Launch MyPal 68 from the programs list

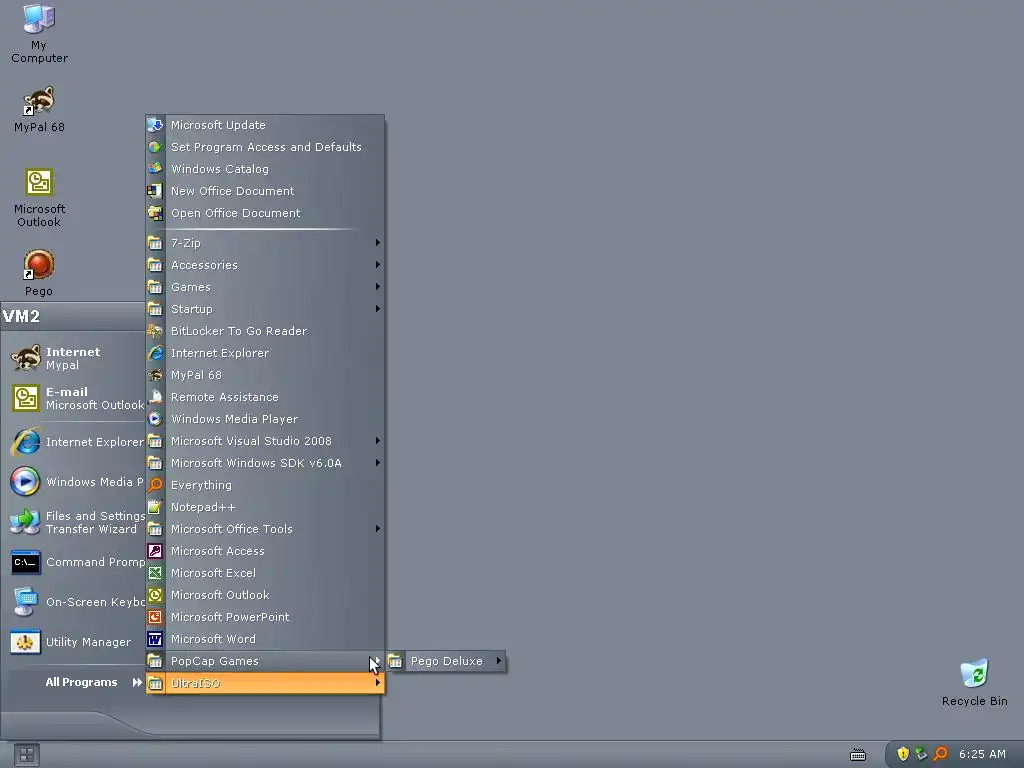point(264,375)
